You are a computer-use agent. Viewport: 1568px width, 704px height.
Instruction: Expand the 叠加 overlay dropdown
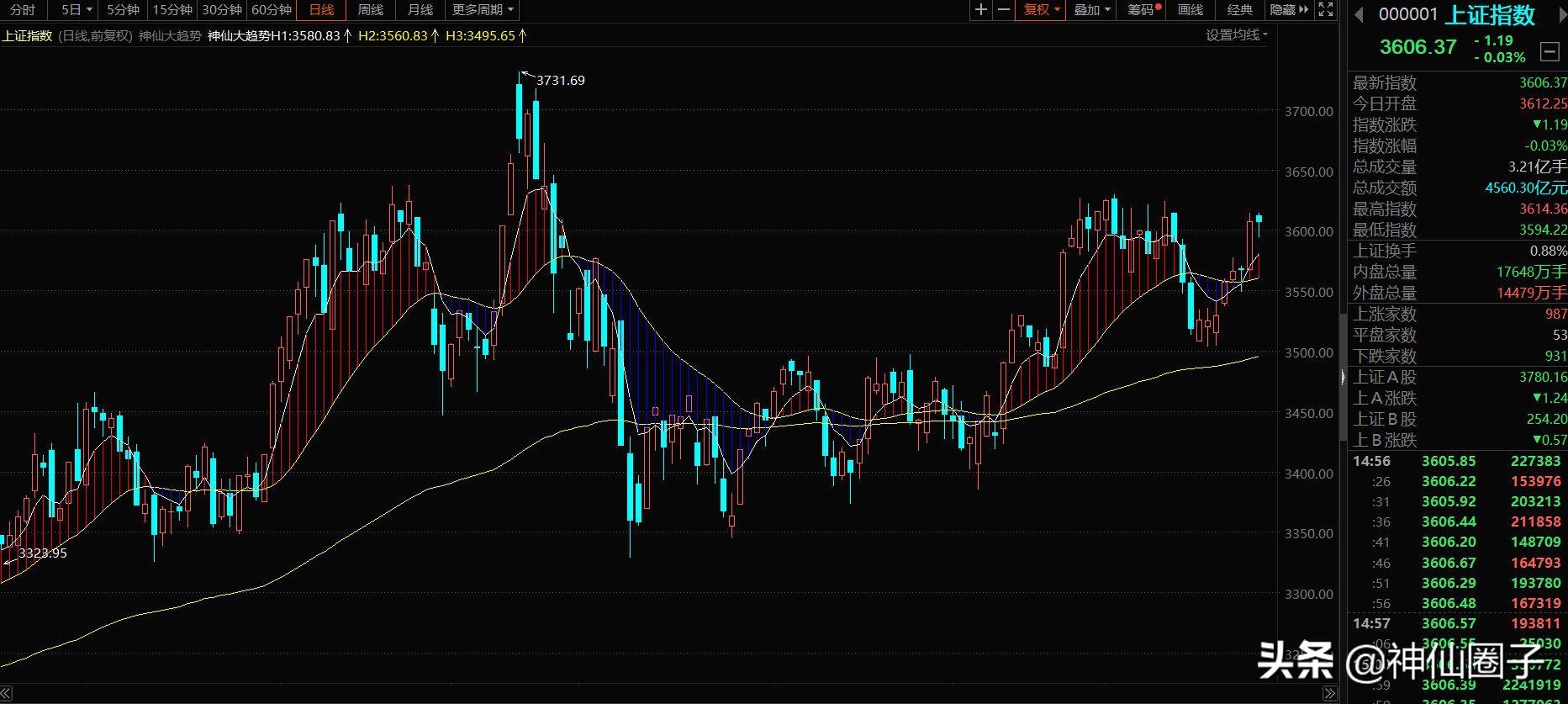pos(1092,10)
